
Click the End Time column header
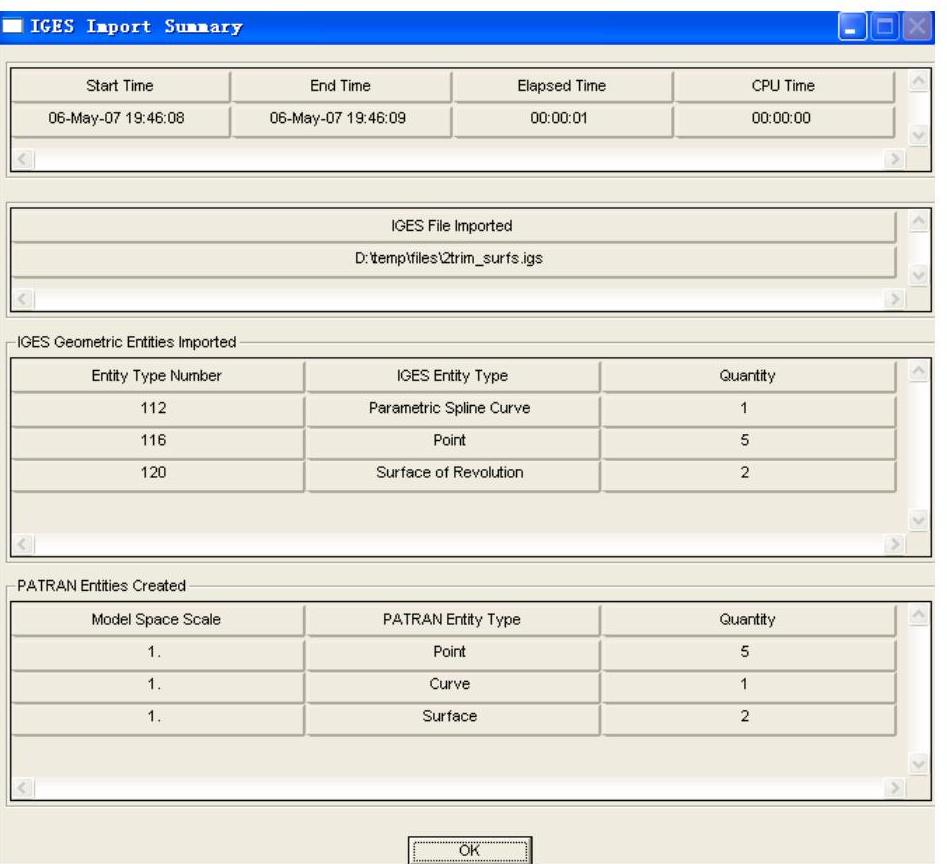[341, 86]
